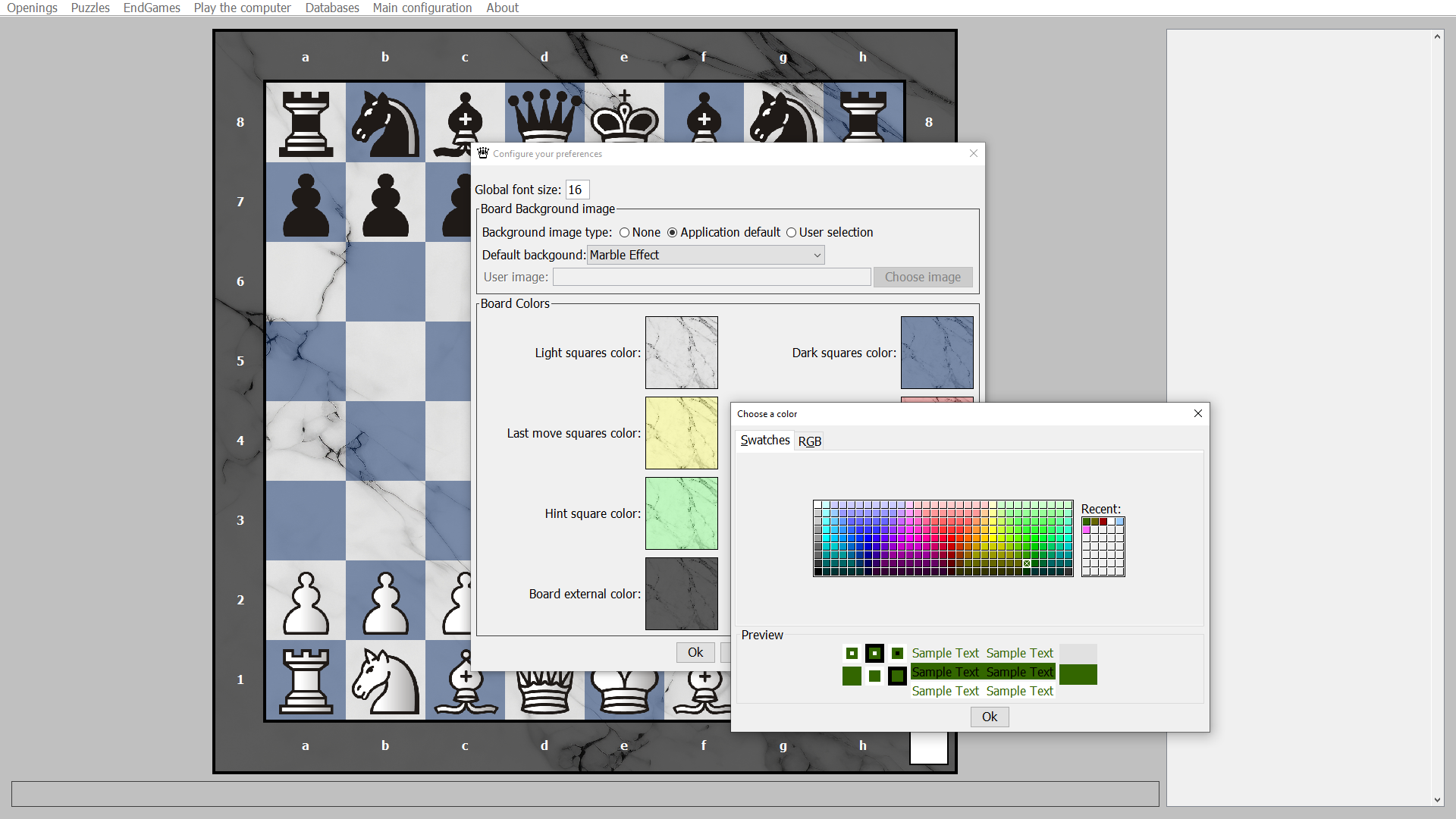Select the black knight on b8
Viewport: 1456px width, 819px height.
tap(385, 123)
